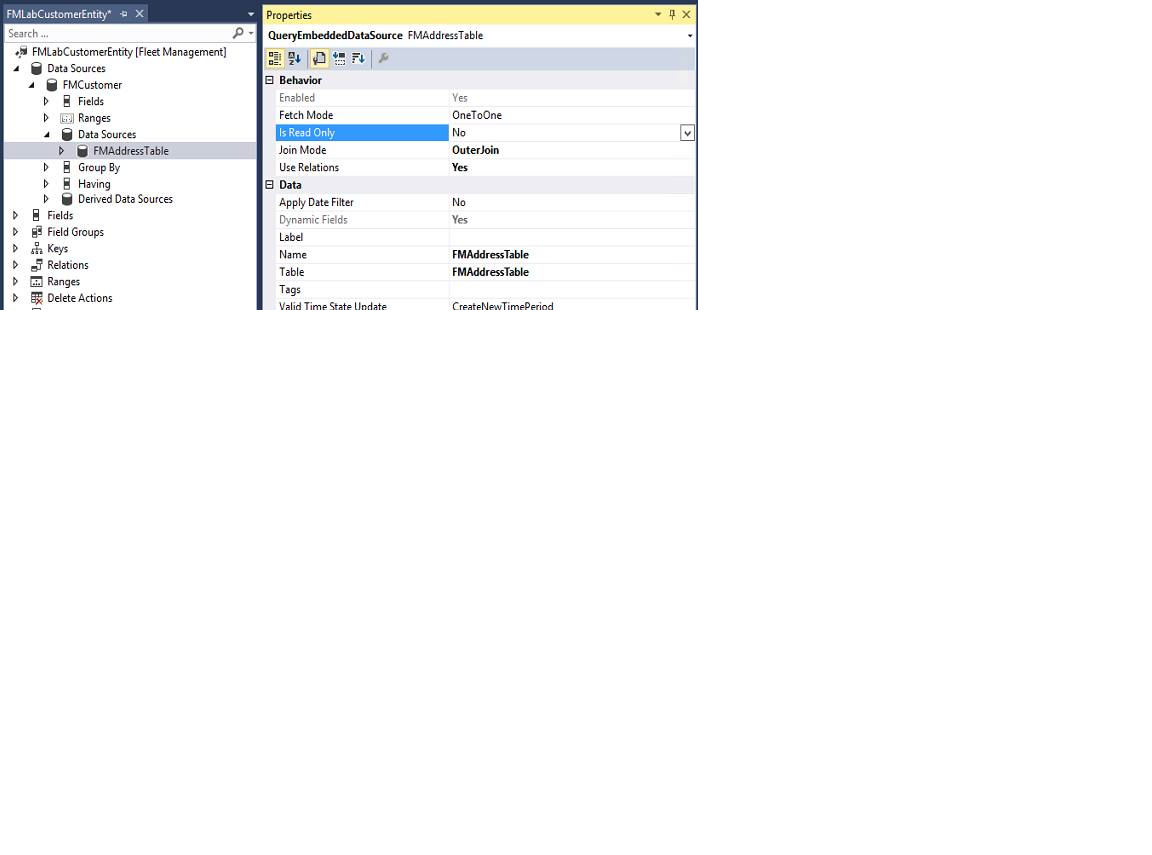Select the Group By tree item

(x=98, y=167)
